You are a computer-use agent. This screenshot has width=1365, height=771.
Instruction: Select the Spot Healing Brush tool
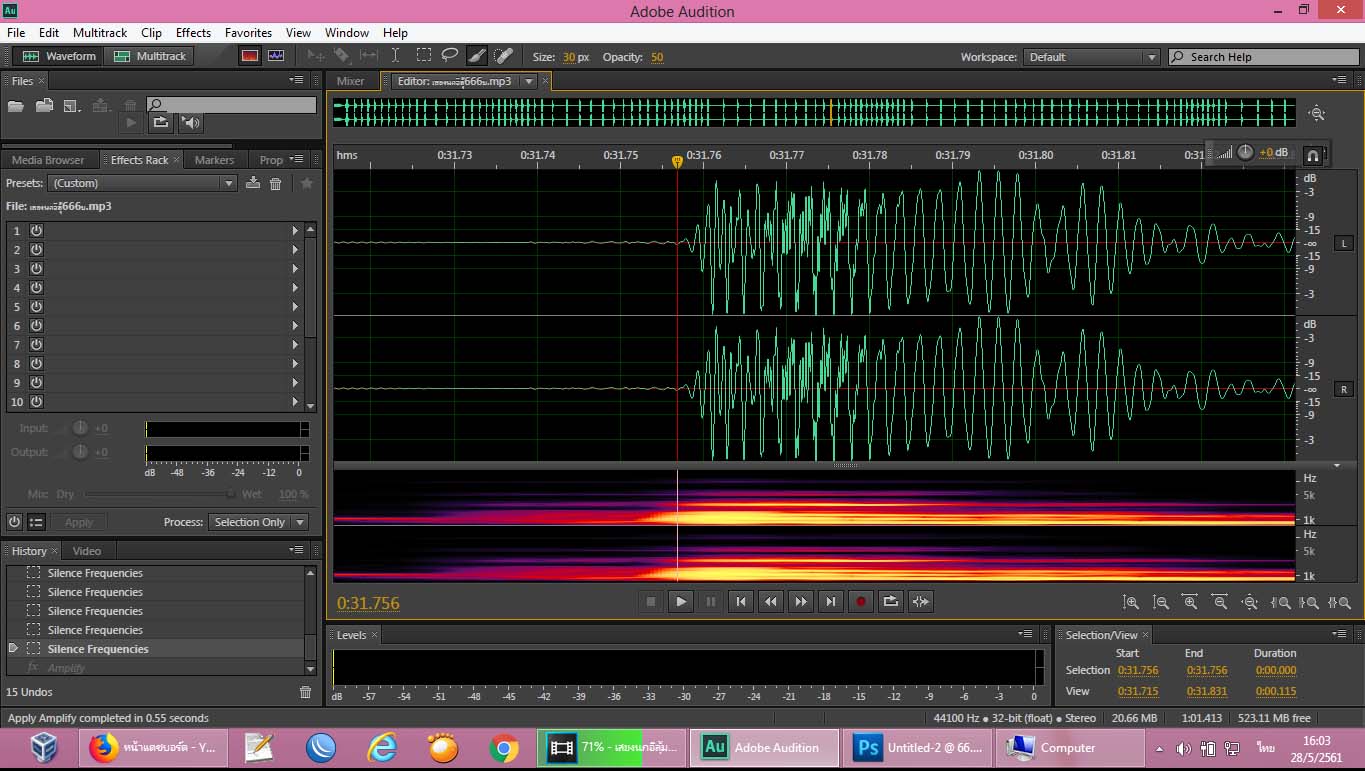[x=503, y=56]
